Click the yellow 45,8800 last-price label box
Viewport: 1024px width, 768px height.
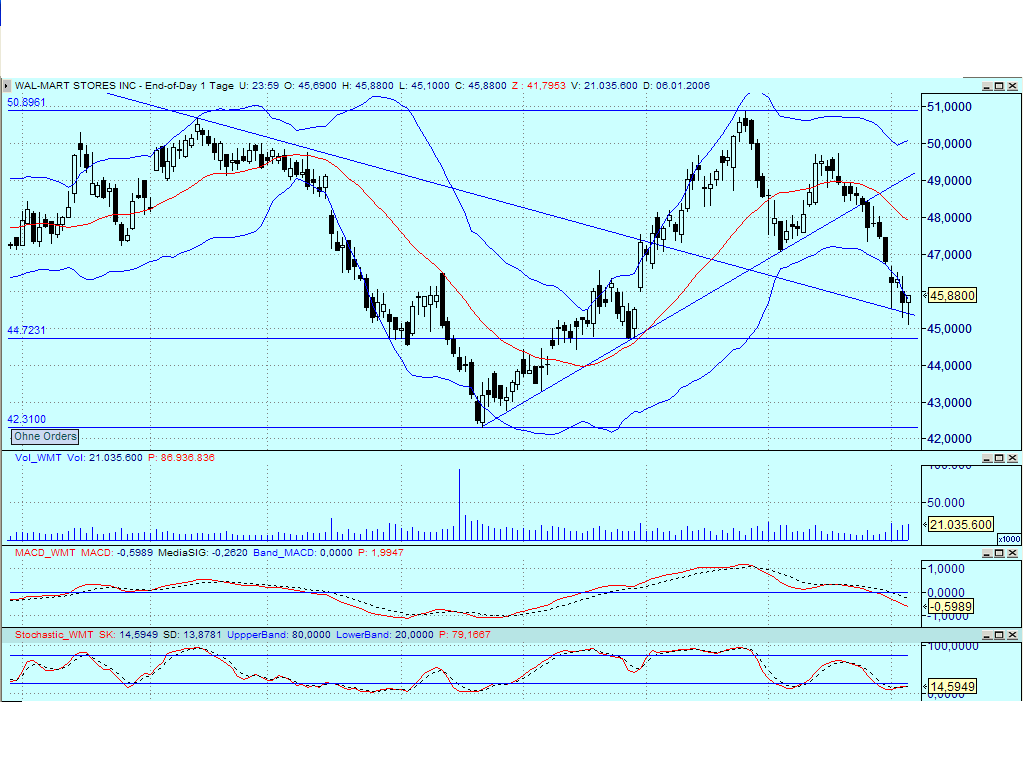coord(951,295)
